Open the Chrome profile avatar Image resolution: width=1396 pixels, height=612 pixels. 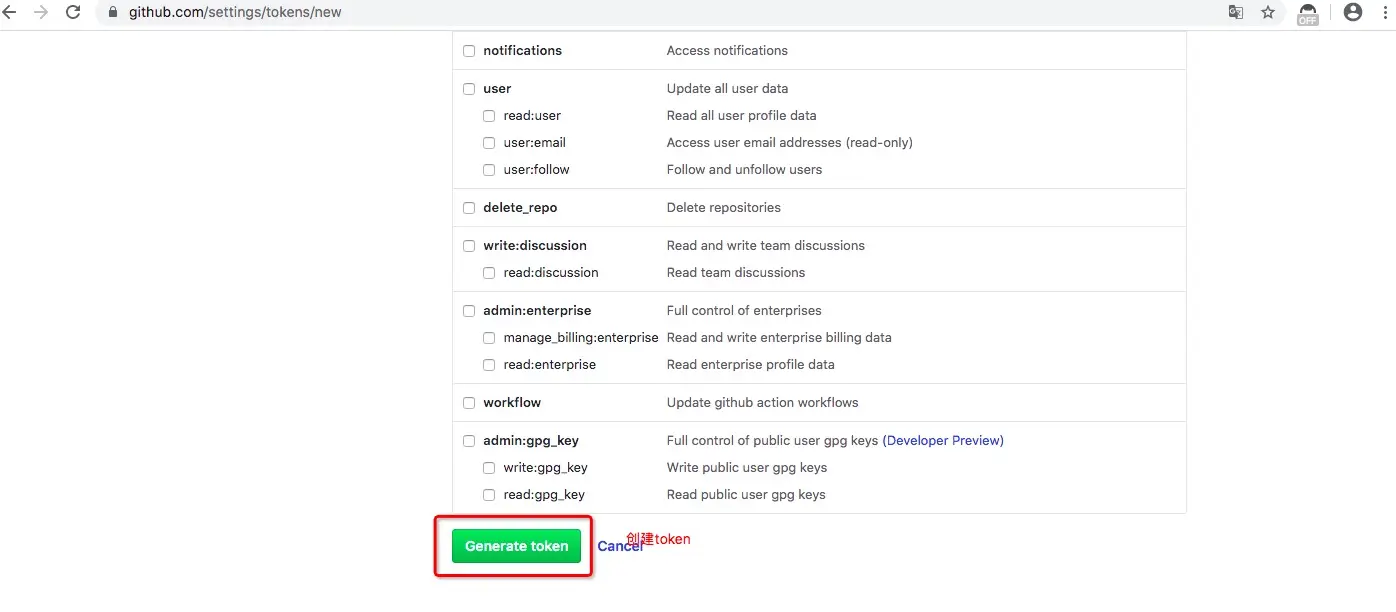1353,12
